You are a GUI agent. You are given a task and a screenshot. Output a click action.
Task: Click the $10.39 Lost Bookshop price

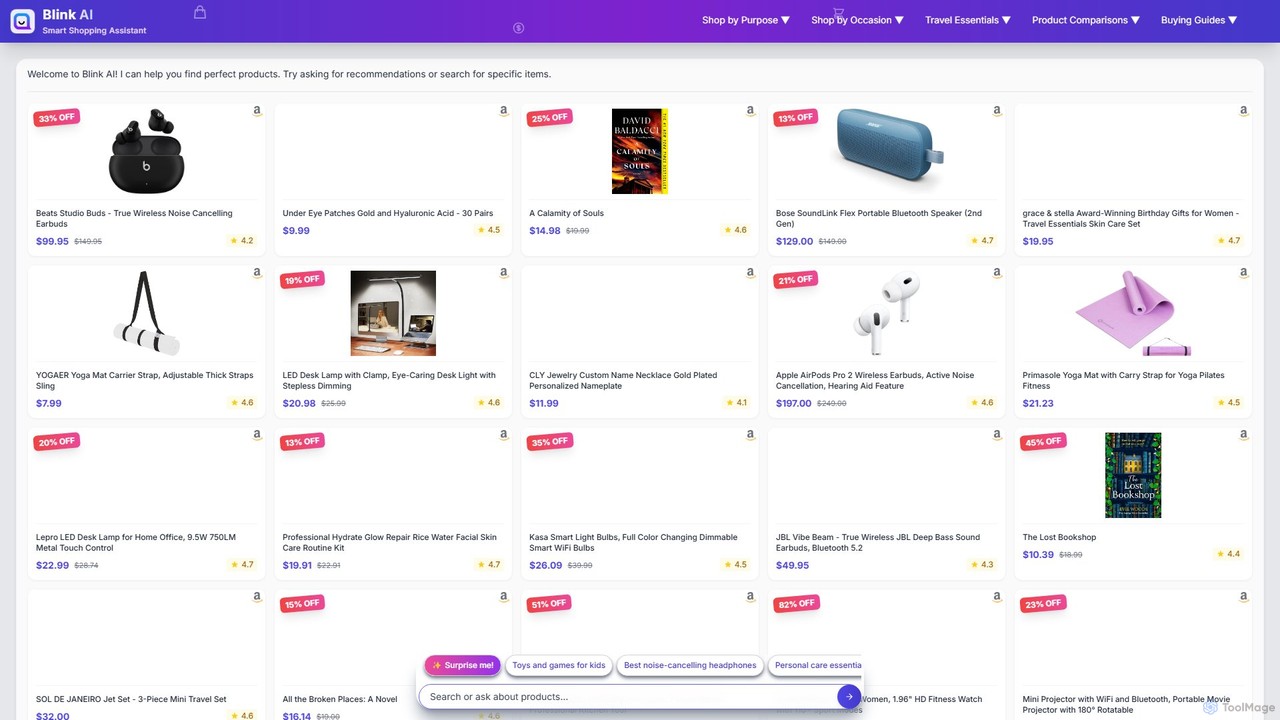[x=1038, y=554]
